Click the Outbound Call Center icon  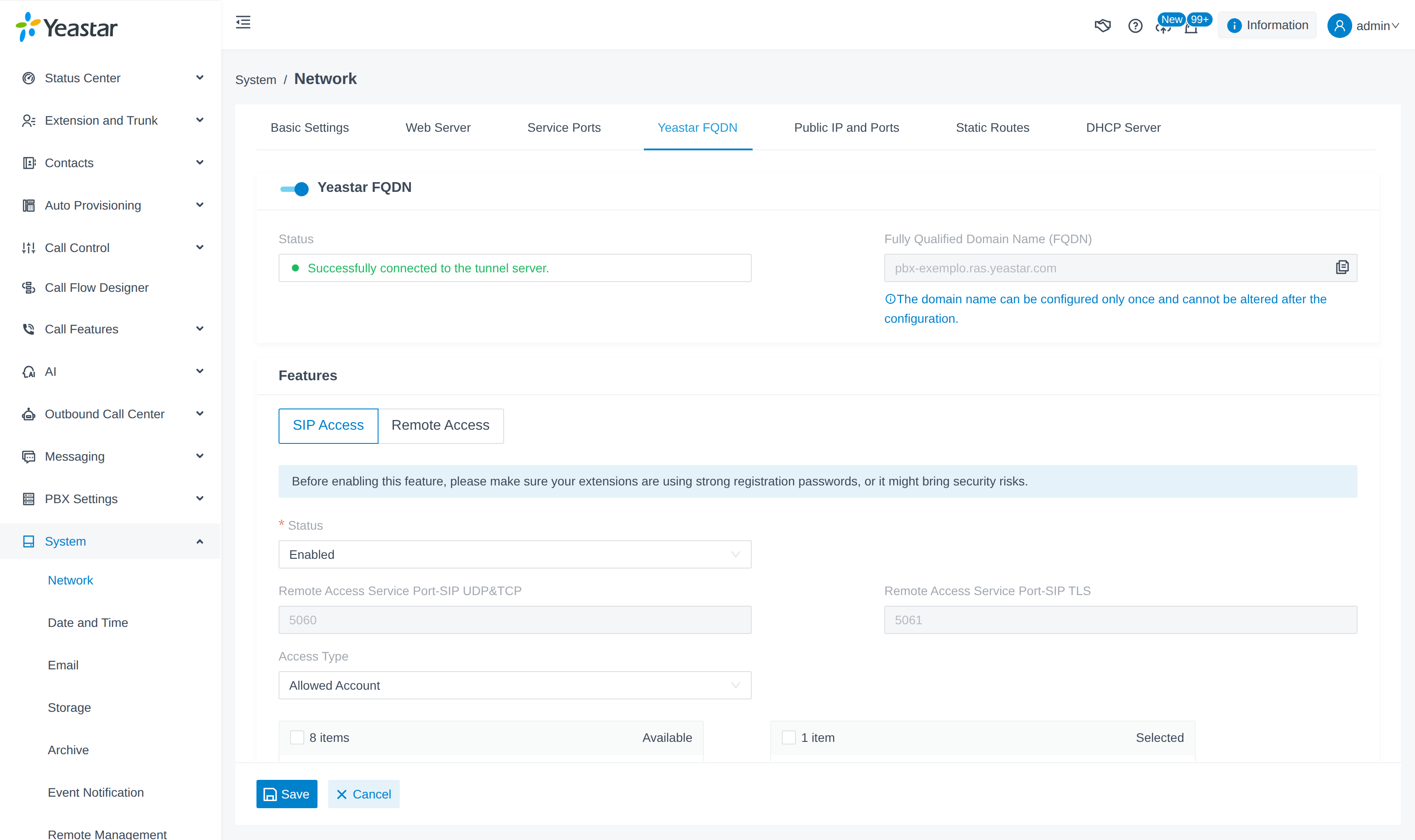pos(28,414)
